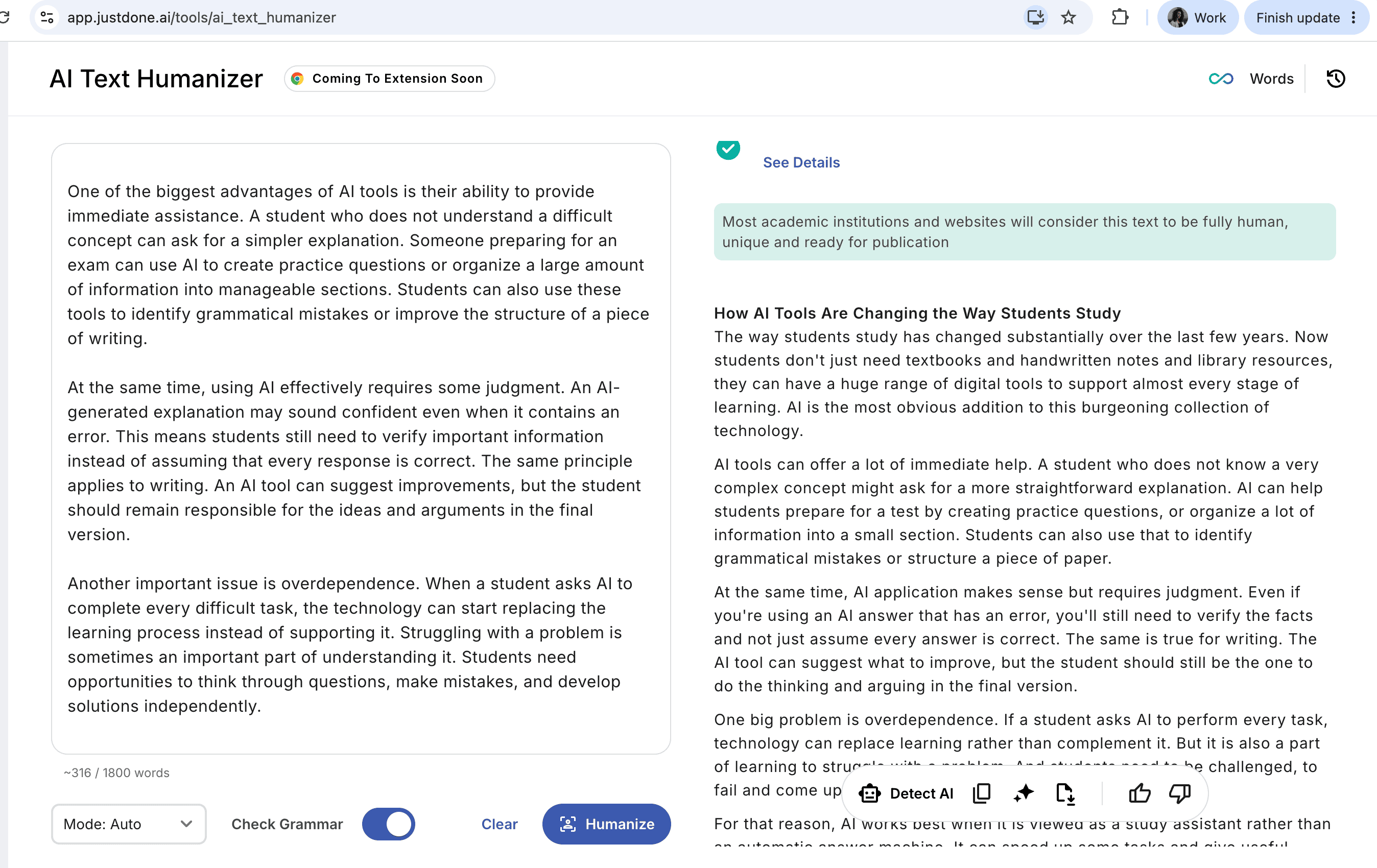Copy output text with copy icon

[981, 793]
